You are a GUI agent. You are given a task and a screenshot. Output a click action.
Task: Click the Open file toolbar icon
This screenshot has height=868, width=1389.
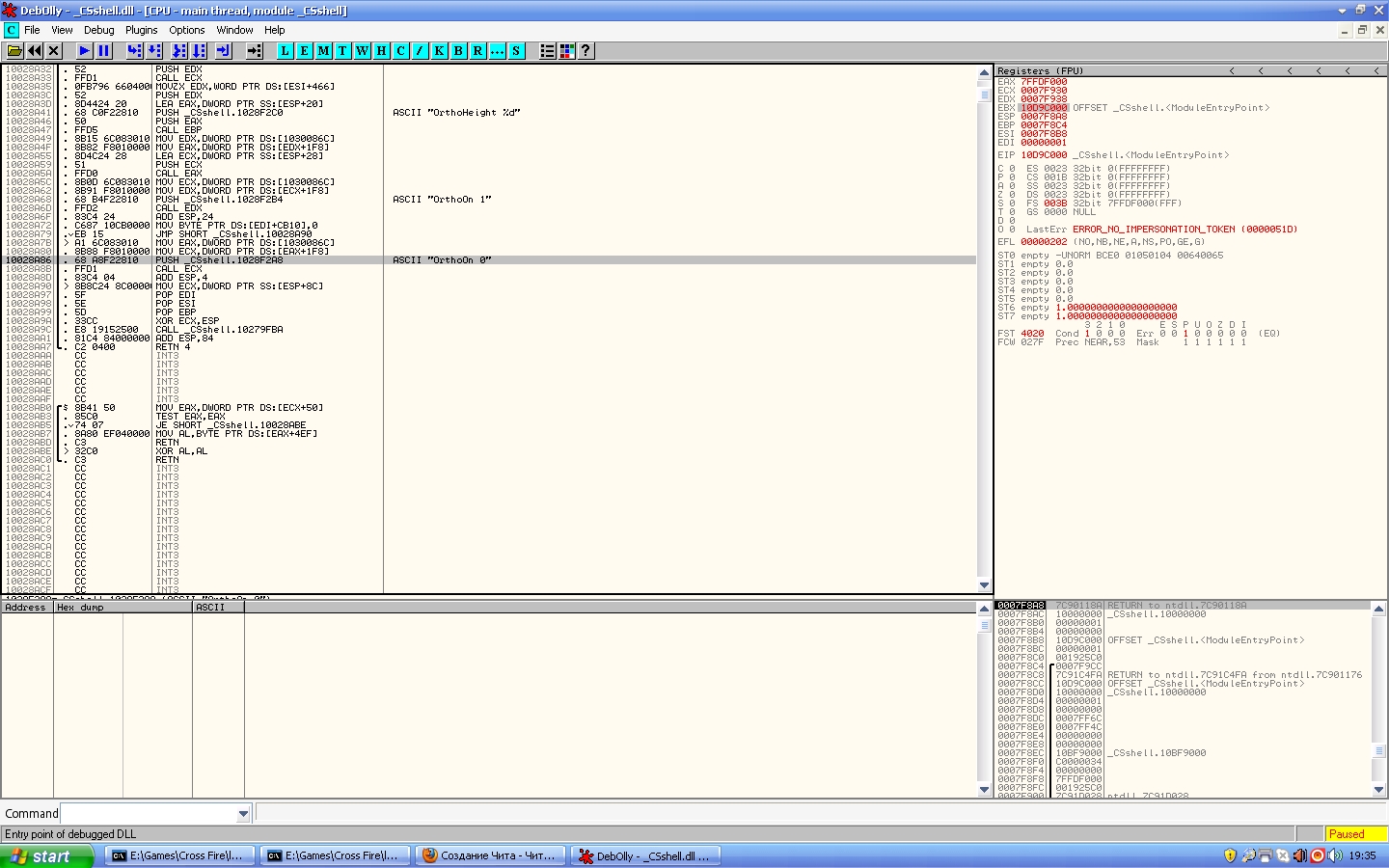click(x=14, y=51)
